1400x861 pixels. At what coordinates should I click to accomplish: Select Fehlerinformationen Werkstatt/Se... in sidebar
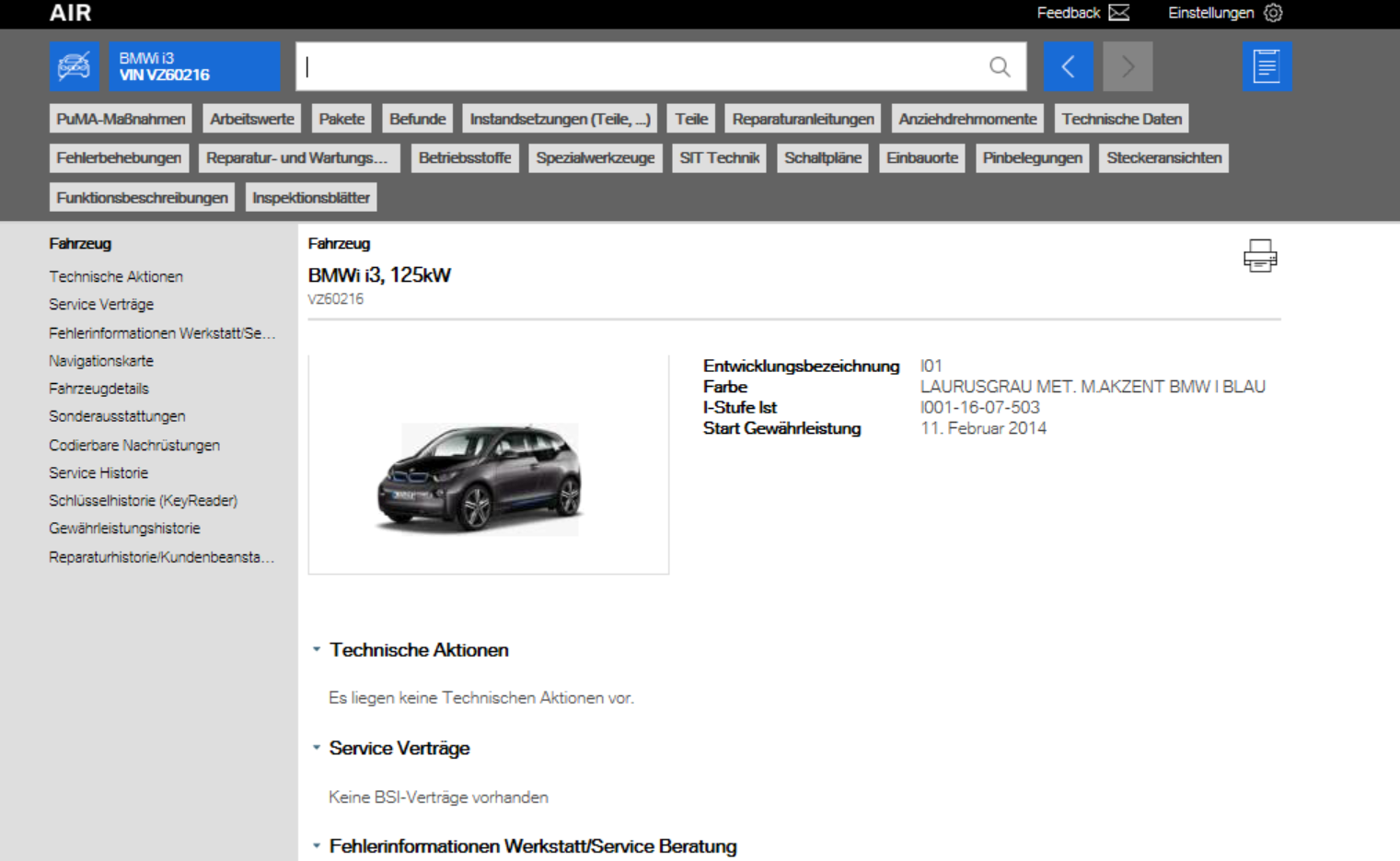tap(162, 332)
